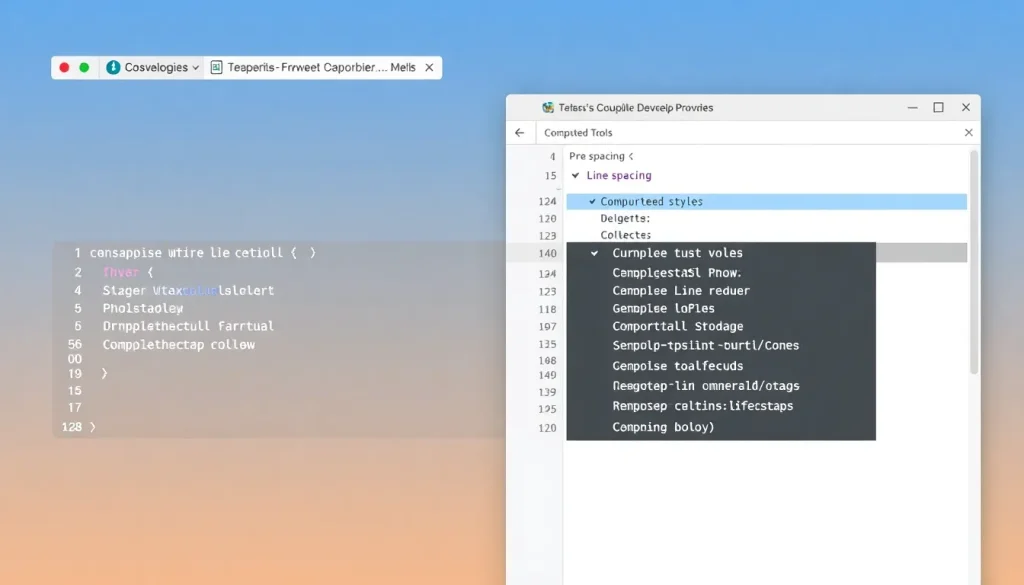Screen dimensions: 1024x585
Task: Click the Cosvelogies teal app icon
Action: click(113, 67)
